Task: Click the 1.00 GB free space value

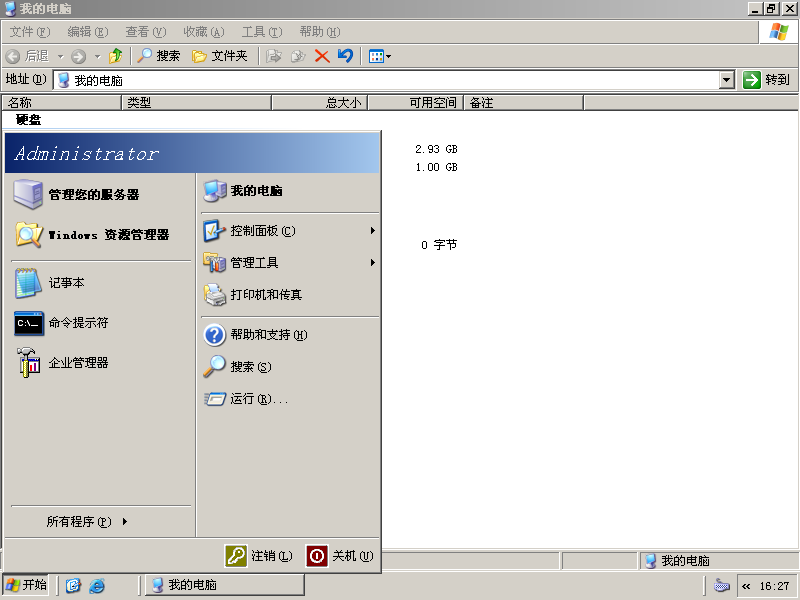Action: 436,167
